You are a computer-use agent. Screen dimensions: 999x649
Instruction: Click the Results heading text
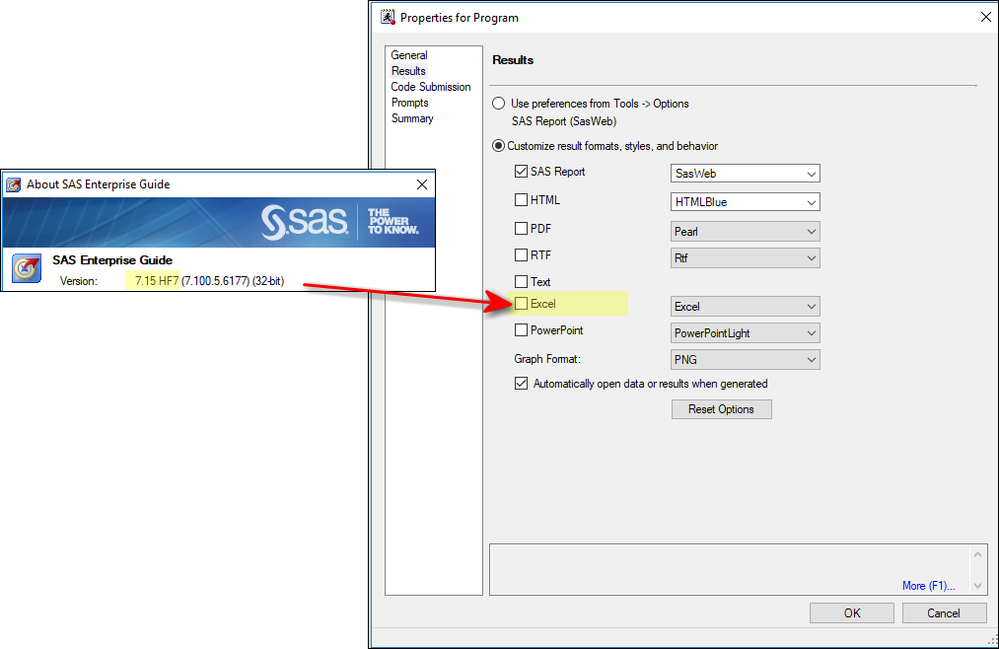[x=513, y=60]
